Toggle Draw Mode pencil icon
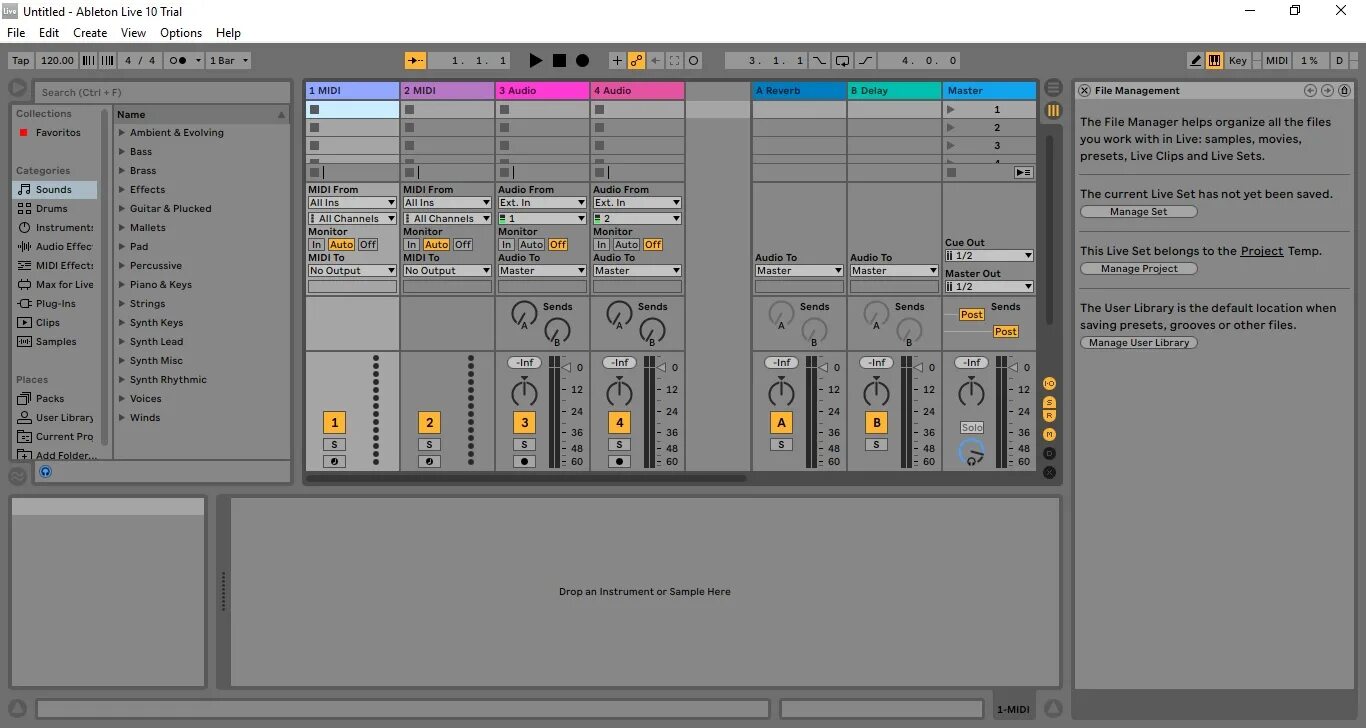 pos(1195,61)
